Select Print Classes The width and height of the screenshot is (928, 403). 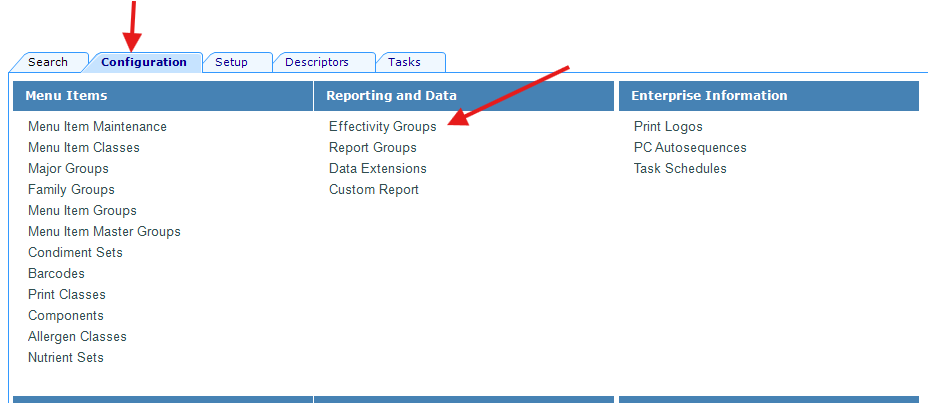tap(66, 295)
